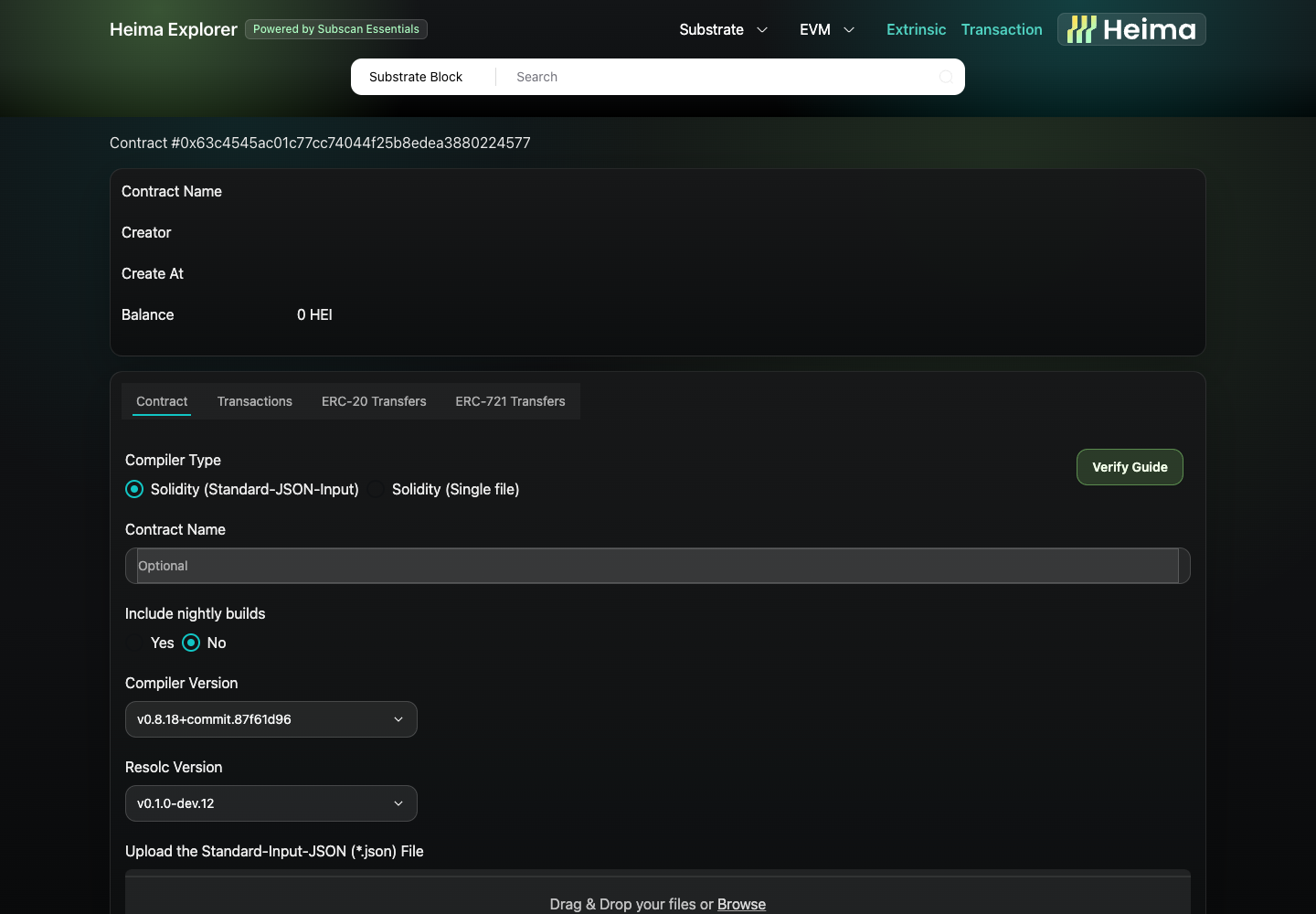View the ERC-721 Transfers tab
Image resolution: width=1316 pixels, height=914 pixels.
click(x=510, y=401)
